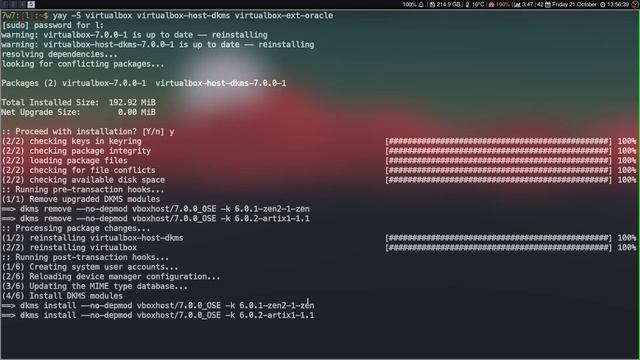This screenshot has width=640, height=360.
Task: Click the tray icon at status bar's far right
Action: click(x=635, y=4)
